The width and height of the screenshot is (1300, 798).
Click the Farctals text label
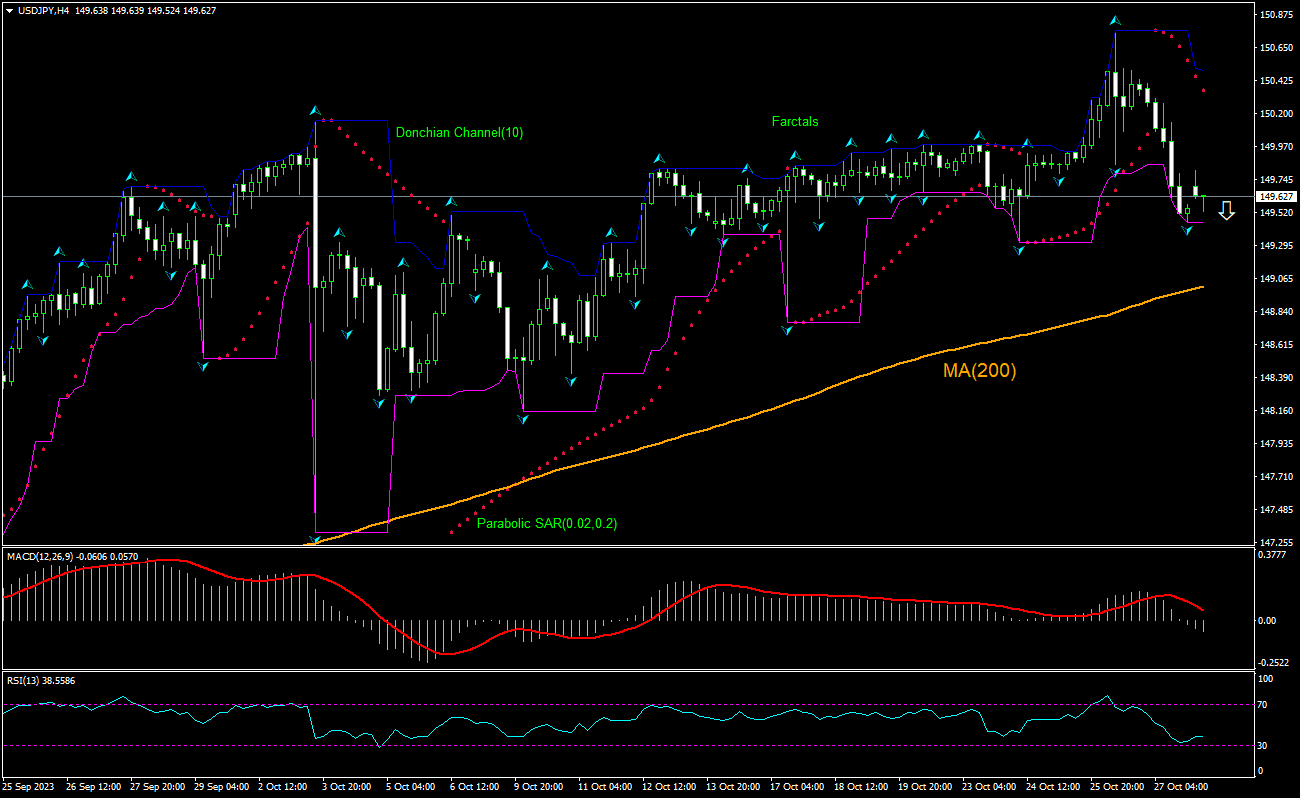coord(795,121)
